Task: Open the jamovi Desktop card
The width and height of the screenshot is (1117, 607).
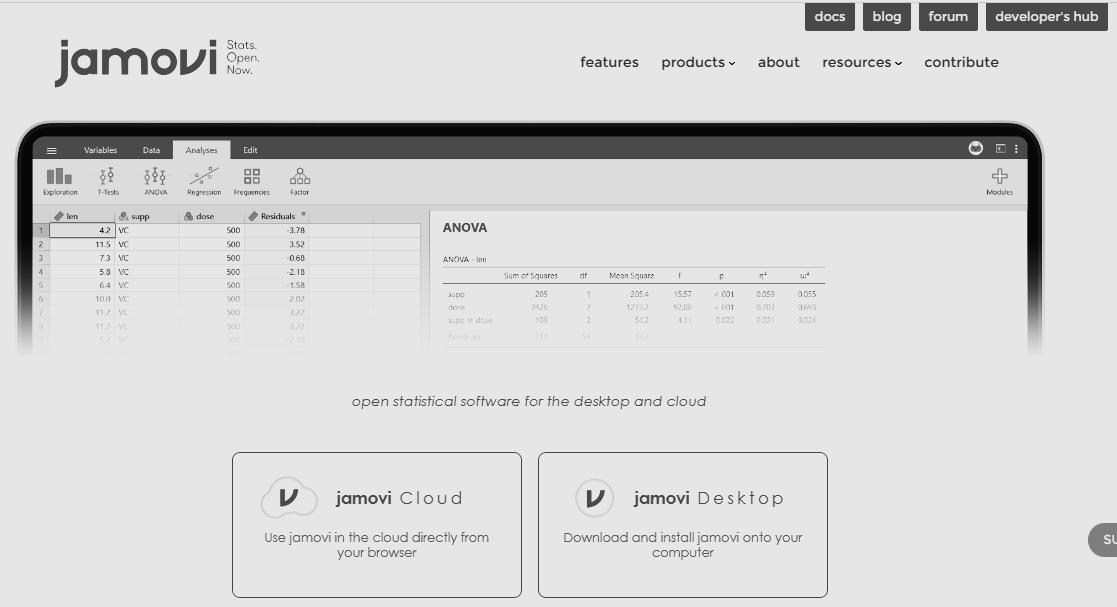Action: click(x=682, y=525)
